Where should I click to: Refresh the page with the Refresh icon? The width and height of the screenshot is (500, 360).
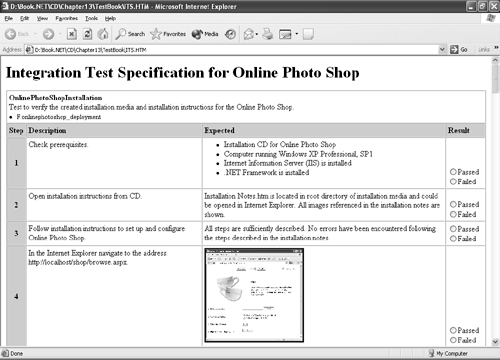87,34
